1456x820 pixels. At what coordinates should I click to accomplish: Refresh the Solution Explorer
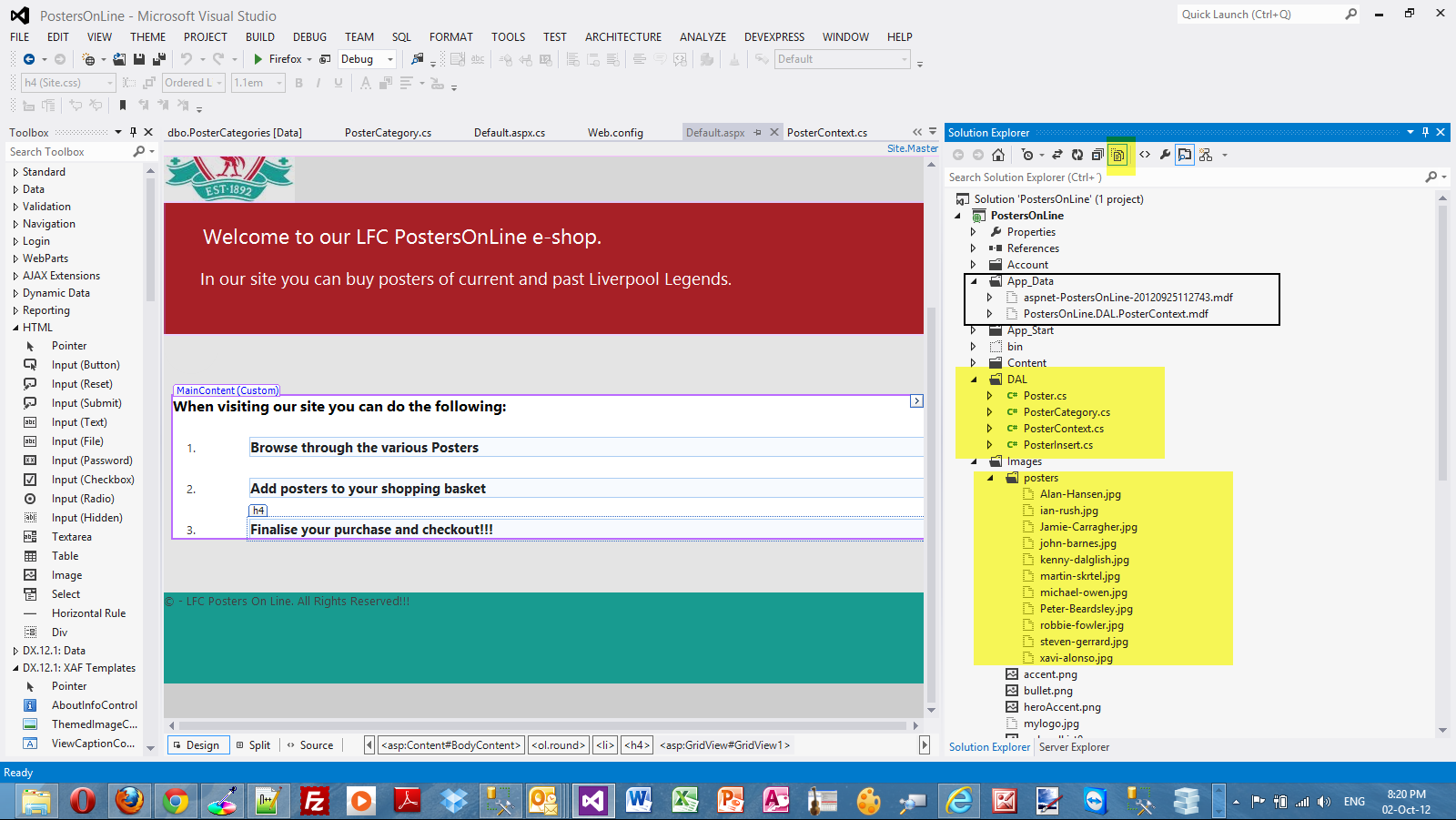pos(1077,155)
